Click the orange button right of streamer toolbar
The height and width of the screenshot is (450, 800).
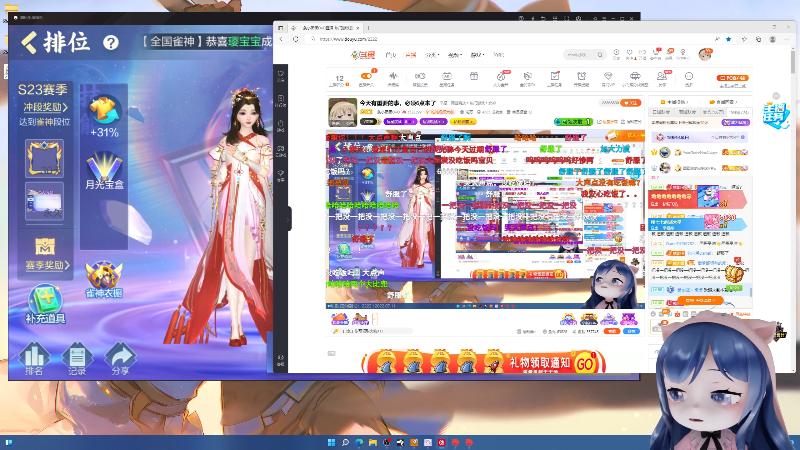(732, 78)
